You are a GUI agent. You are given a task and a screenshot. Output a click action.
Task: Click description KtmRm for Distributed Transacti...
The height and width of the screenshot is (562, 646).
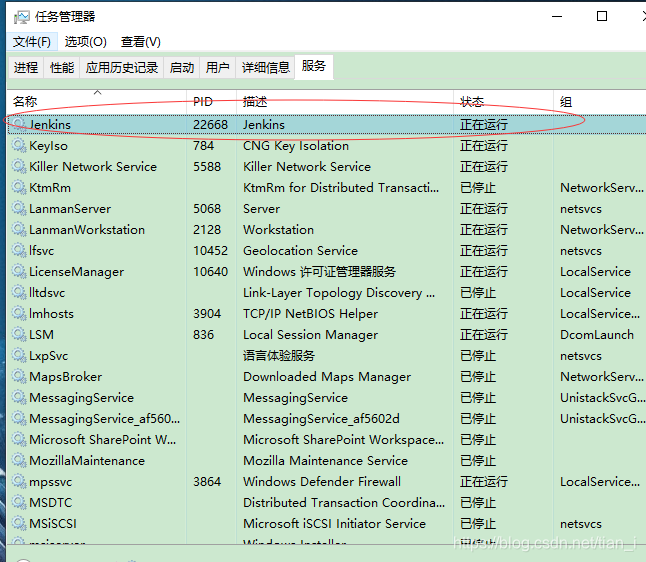341,187
